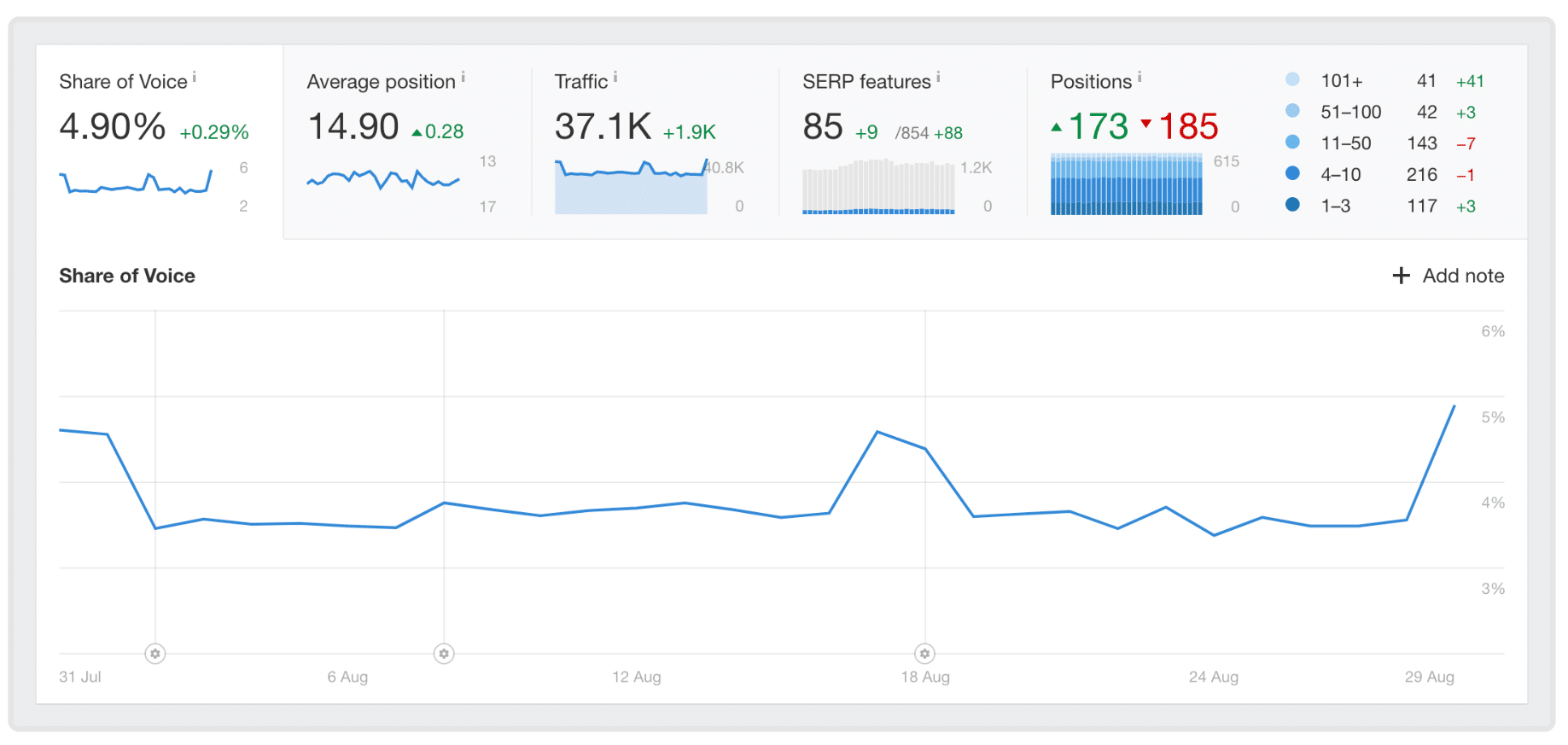Image resolution: width=1568 pixels, height=745 pixels.
Task: Click the 4.90% Share of Voice value
Action: 112,127
